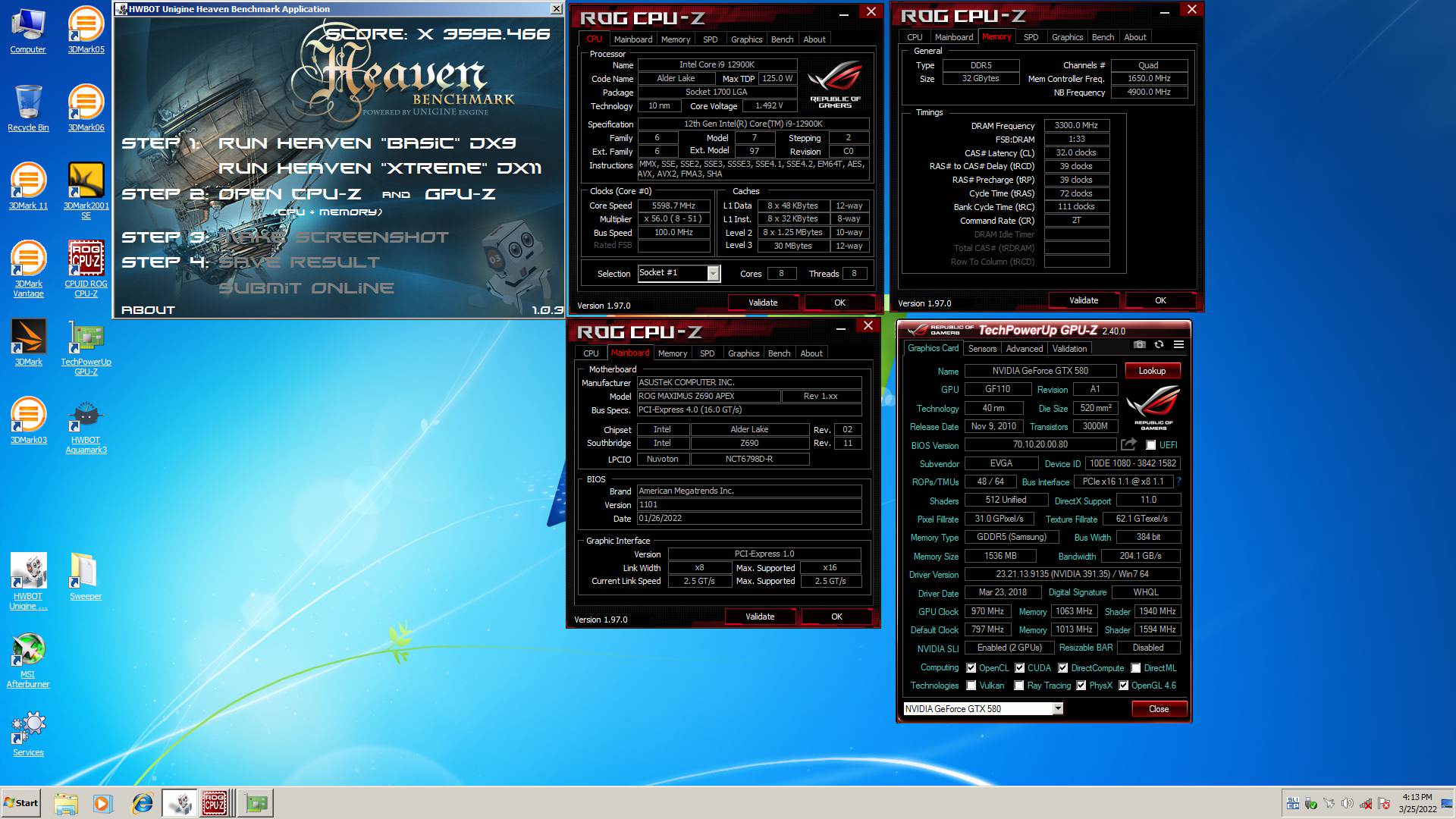
Task: Launch HWBOT Unigine desktop shortcut
Action: pyautogui.click(x=28, y=582)
